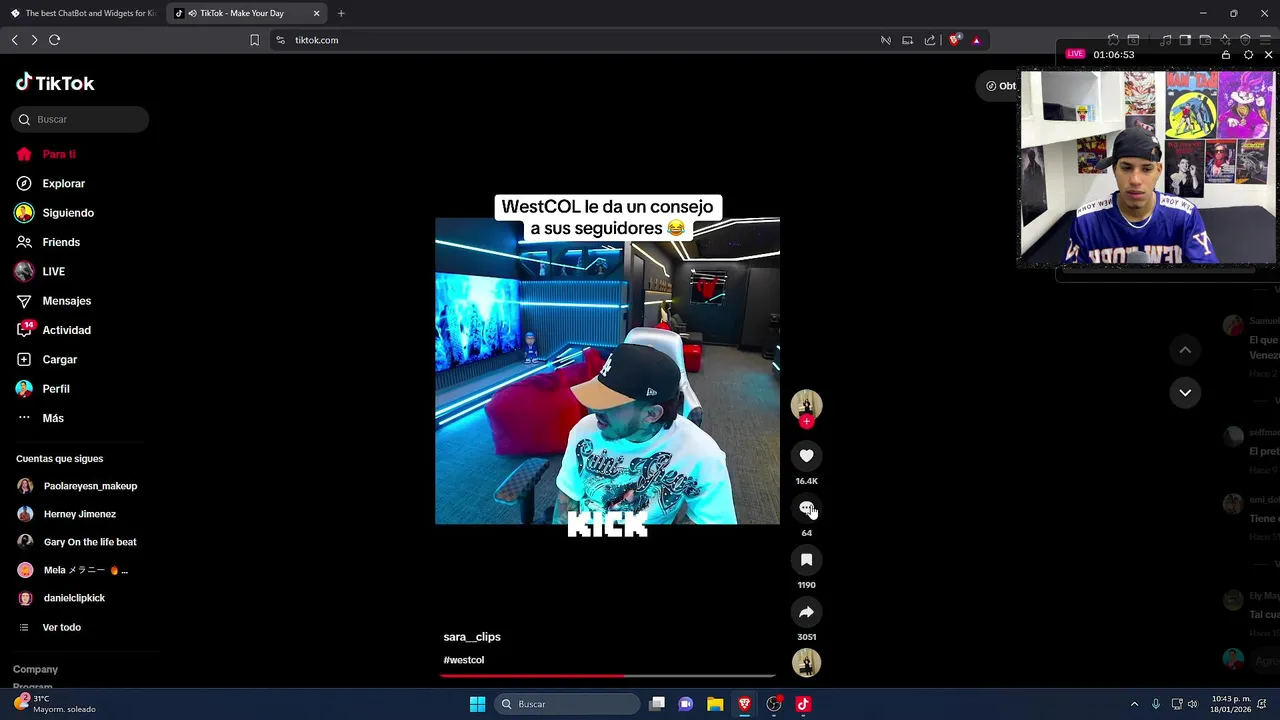
Task: Open TikTok app on taskbar
Action: (x=803, y=704)
